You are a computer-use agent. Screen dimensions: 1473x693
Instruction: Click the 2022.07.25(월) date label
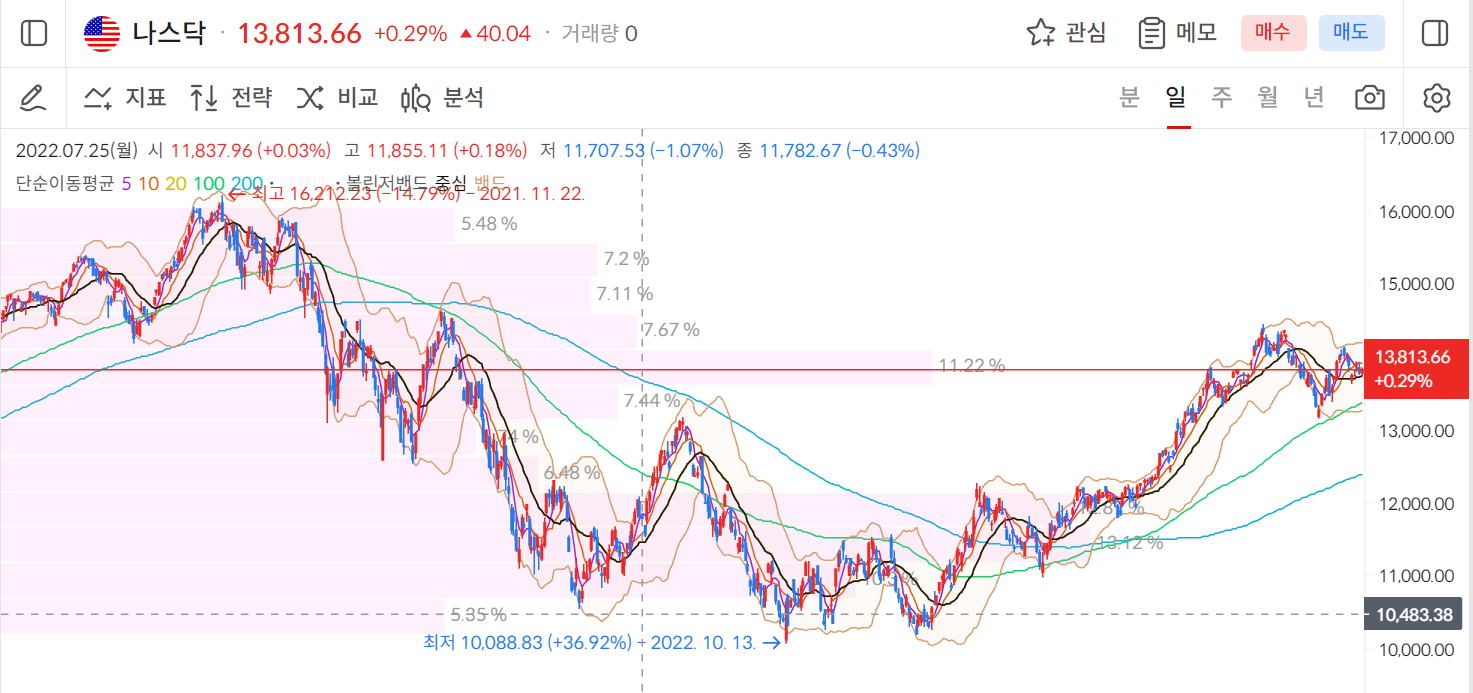point(77,151)
